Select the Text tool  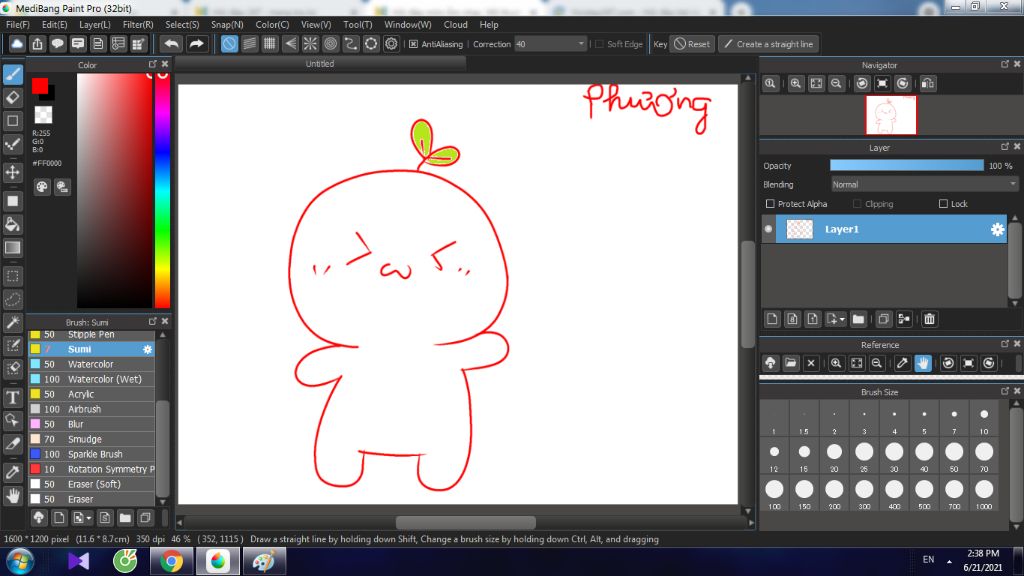click(x=13, y=397)
